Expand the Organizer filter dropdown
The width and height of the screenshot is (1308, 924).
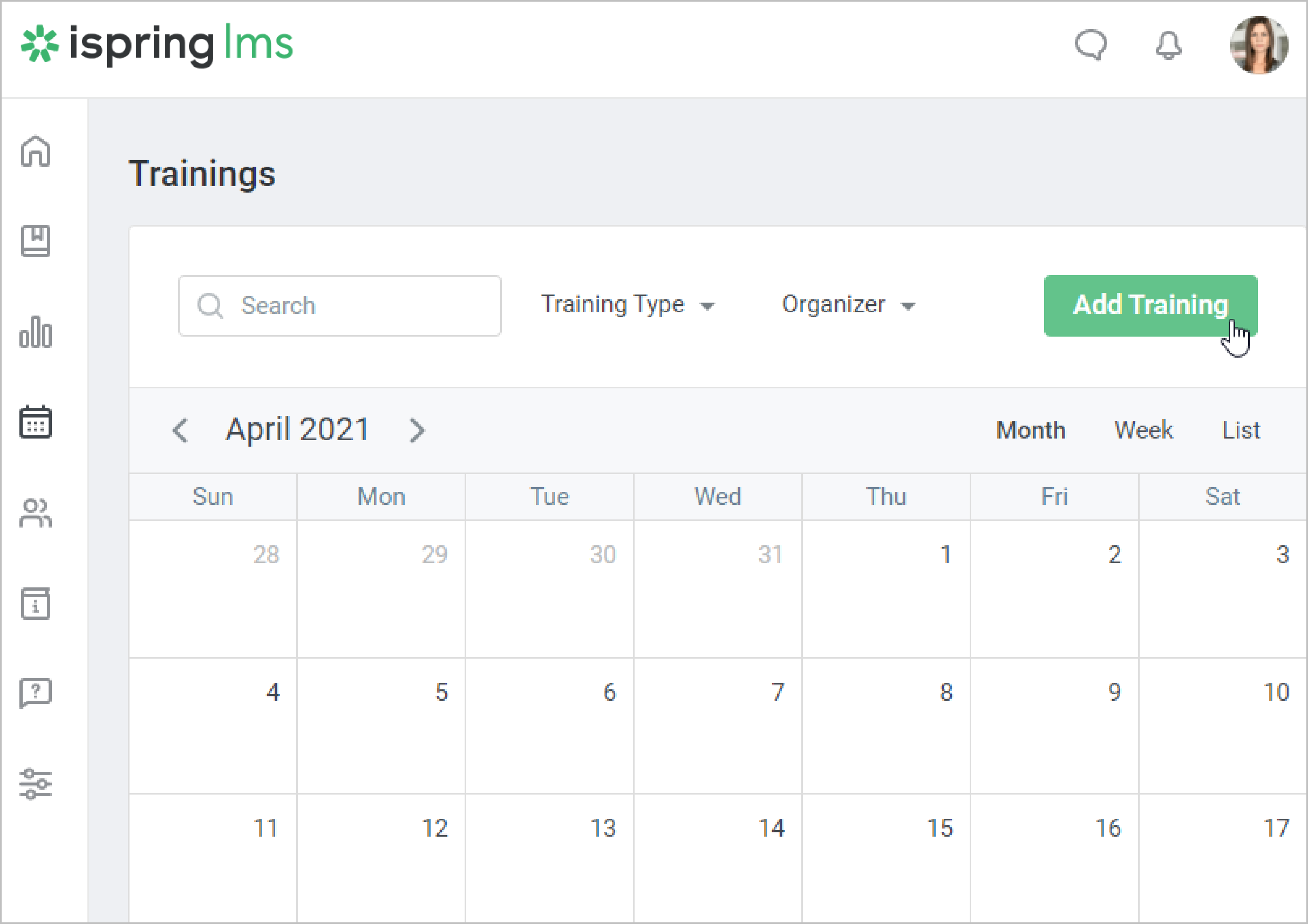point(848,305)
